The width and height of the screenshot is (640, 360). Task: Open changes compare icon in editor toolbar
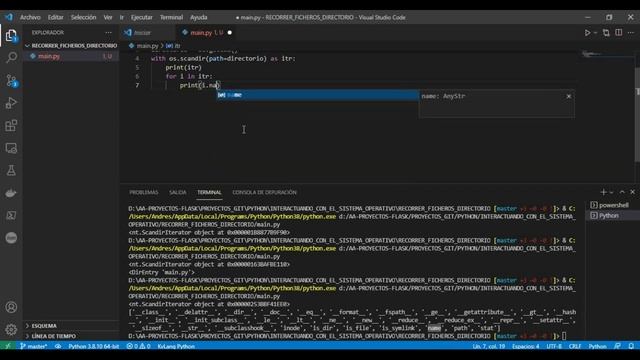tap(606, 33)
